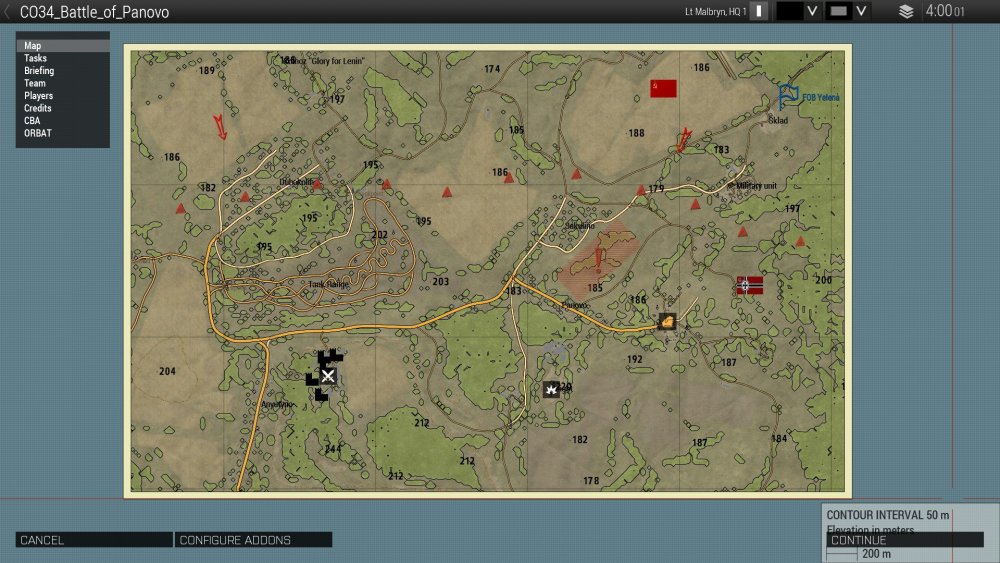
Task: Click the CONFIGURE ADDONS button
Action: (235, 540)
